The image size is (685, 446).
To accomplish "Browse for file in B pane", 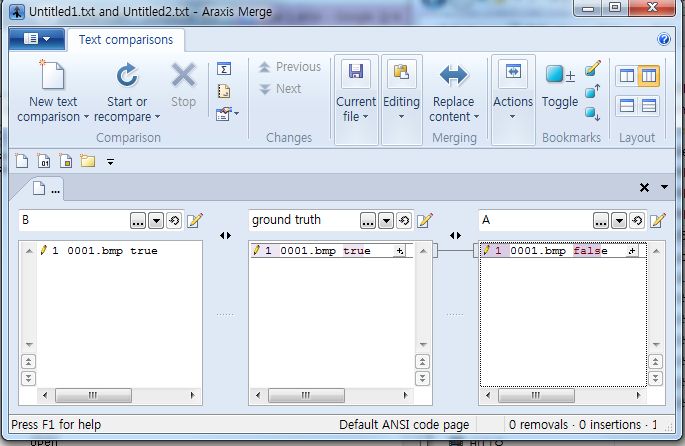I will pos(138,221).
